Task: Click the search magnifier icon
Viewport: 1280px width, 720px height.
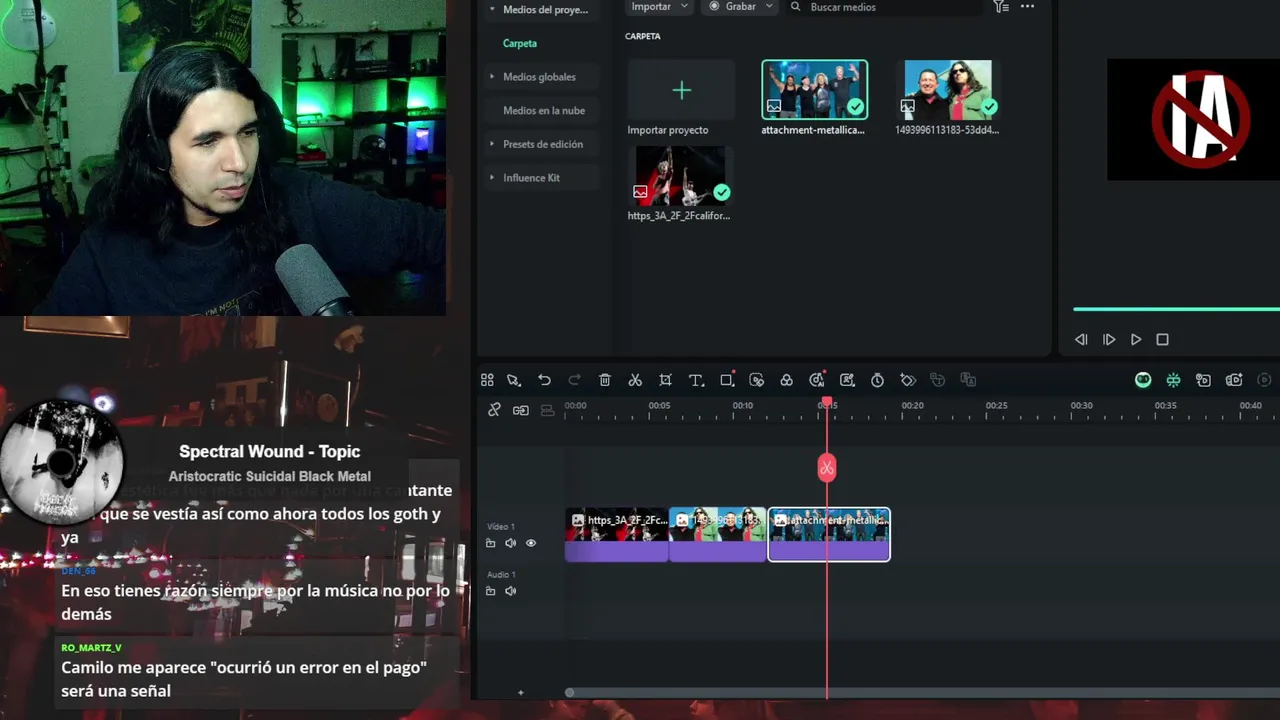Action: pos(796,7)
